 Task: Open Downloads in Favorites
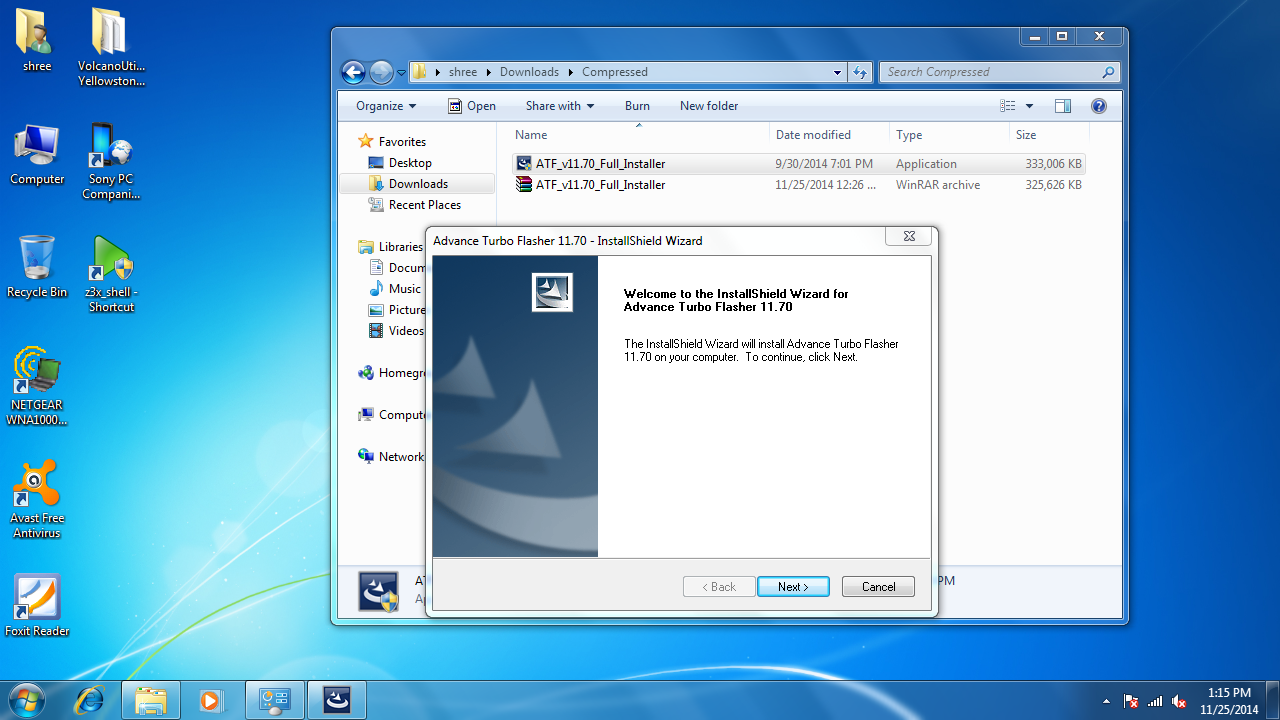417,184
